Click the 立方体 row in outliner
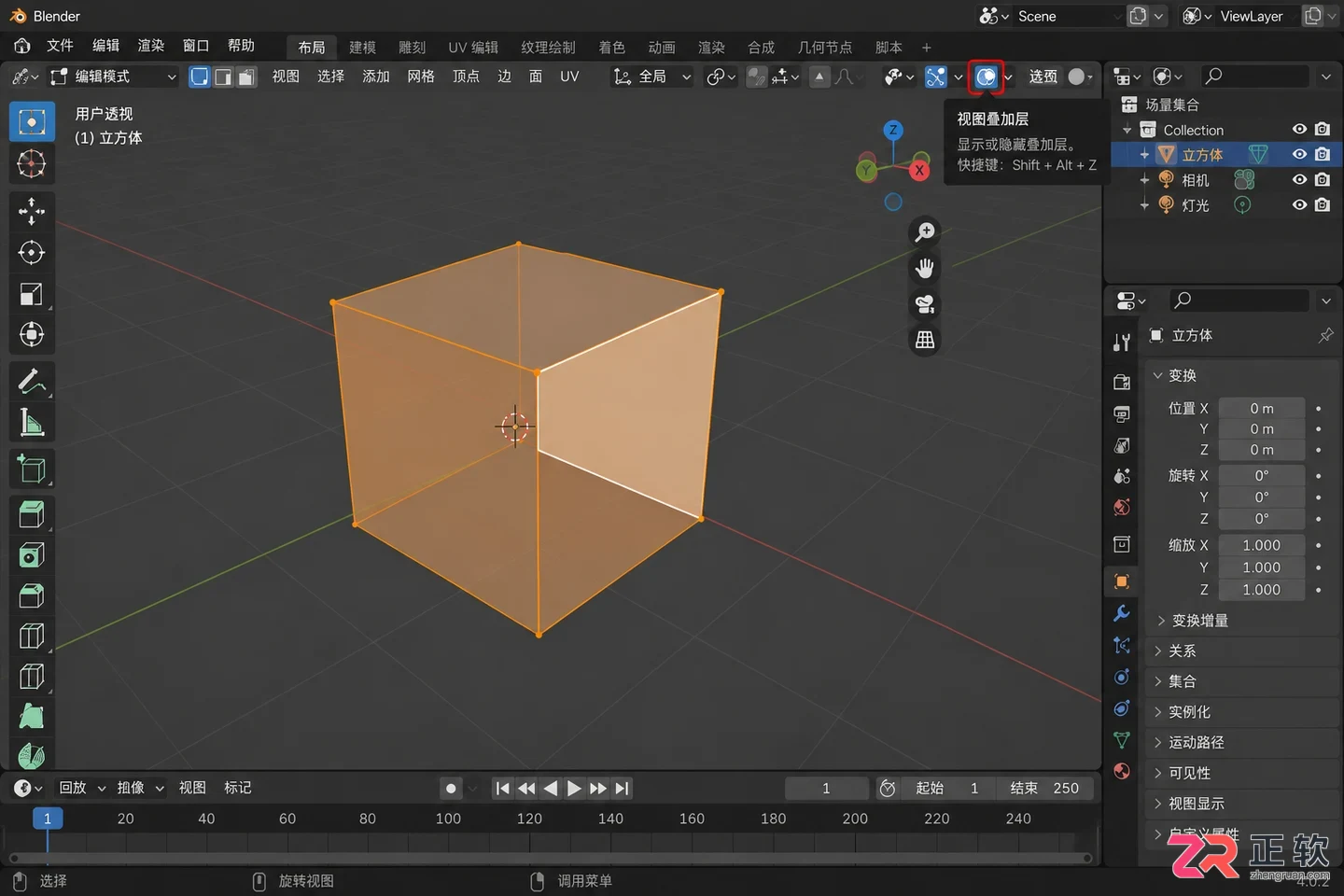The image size is (1344, 896). [1225, 154]
